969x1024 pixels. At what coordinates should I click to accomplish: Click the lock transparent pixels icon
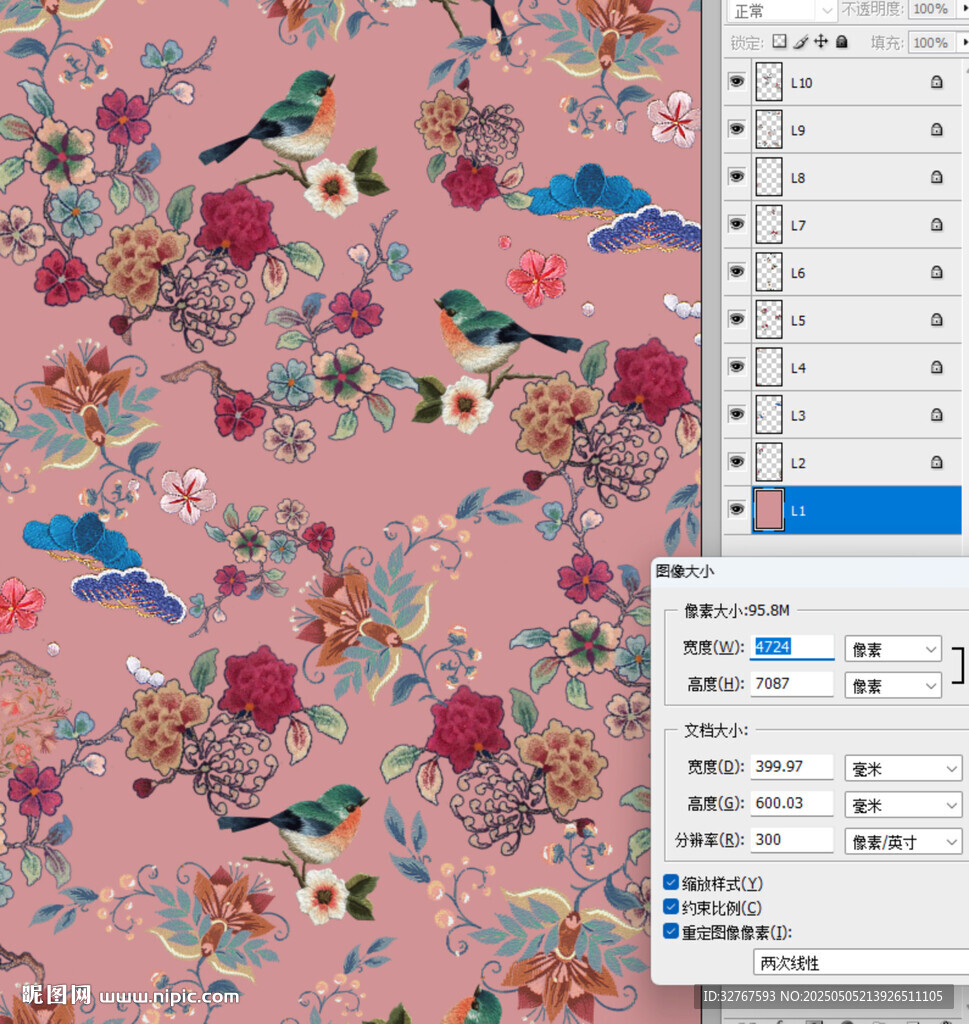pyautogui.click(x=781, y=42)
